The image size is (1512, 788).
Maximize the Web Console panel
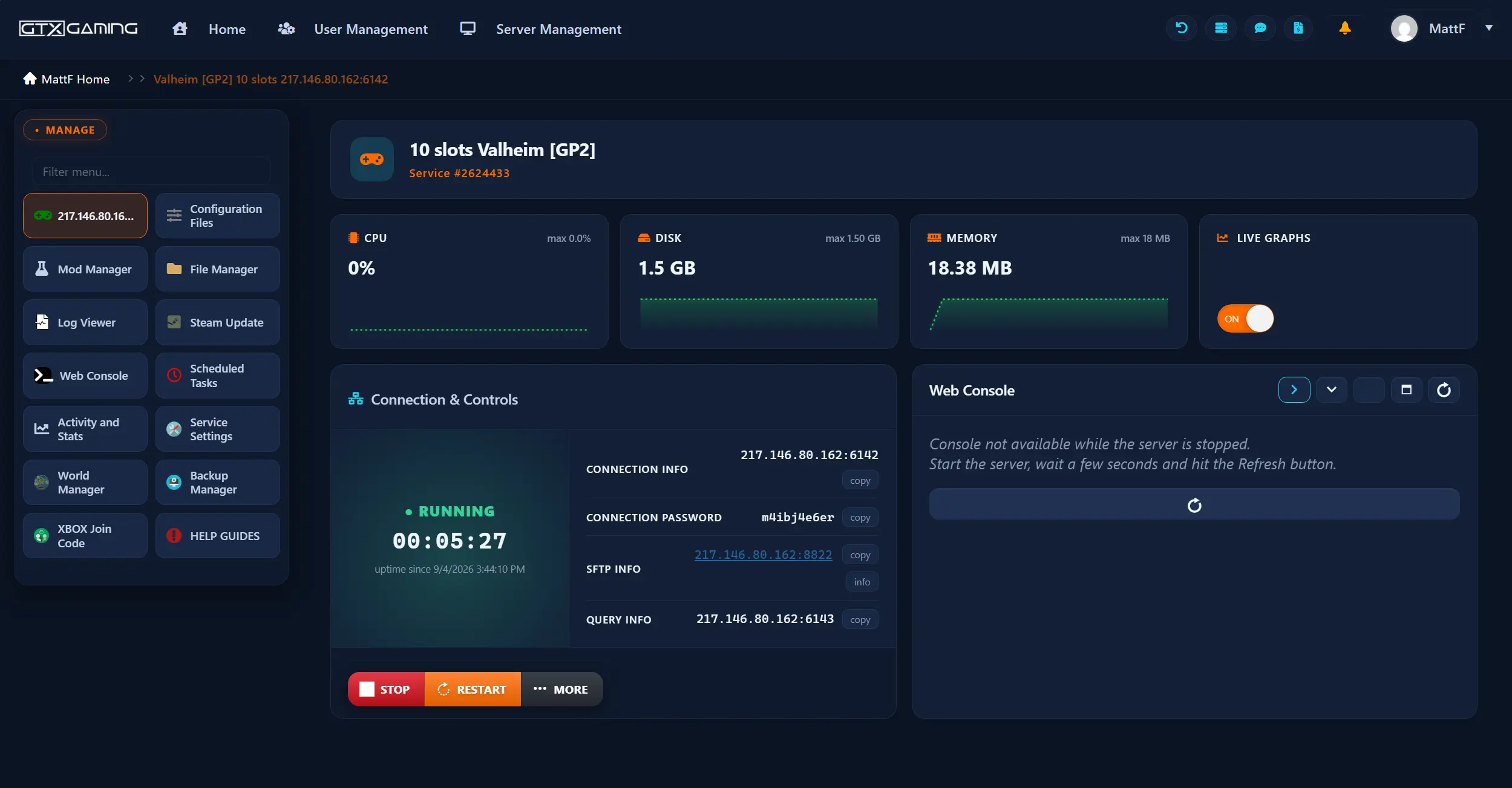[x=1406, y=390]
